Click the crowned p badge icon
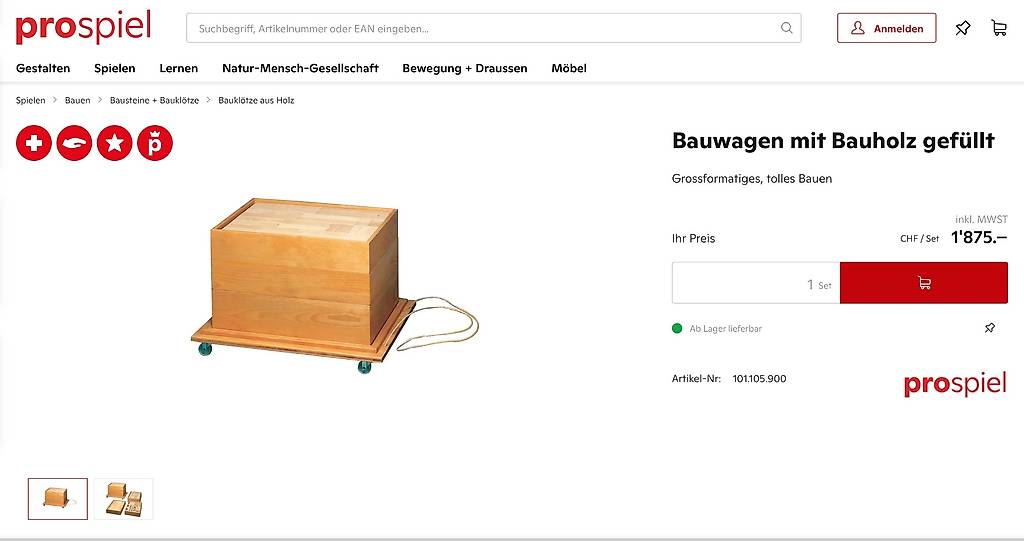 pos(155,143)
